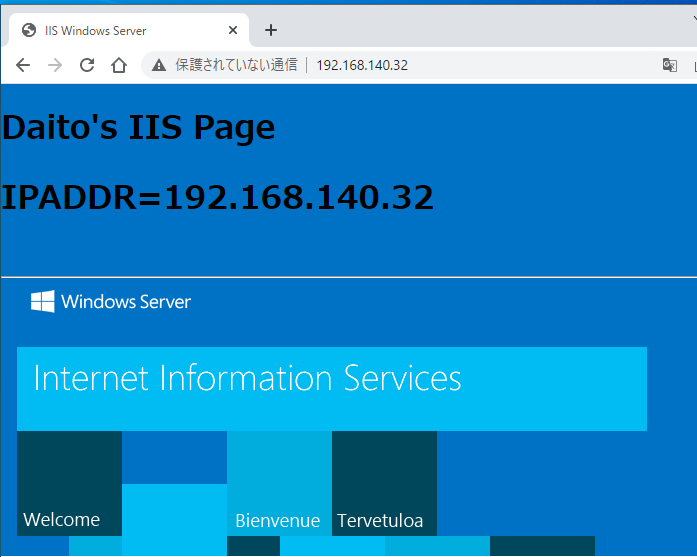Open a new browser tab
697x557 pixels.
point(271,30)
